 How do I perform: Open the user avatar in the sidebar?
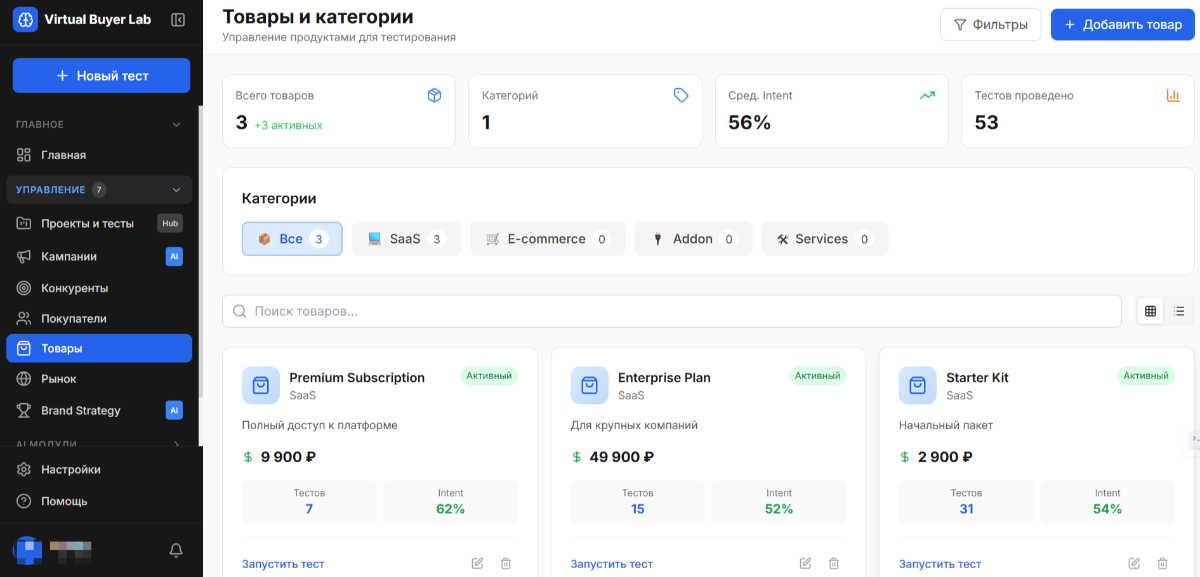coord(27,550)
